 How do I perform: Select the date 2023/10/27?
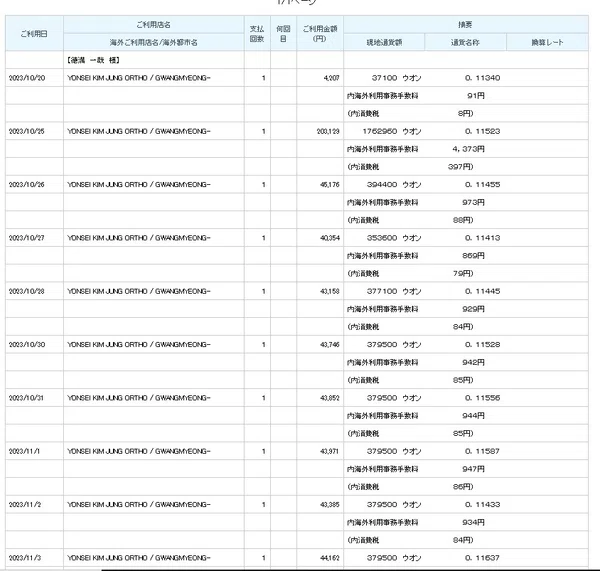27,238
